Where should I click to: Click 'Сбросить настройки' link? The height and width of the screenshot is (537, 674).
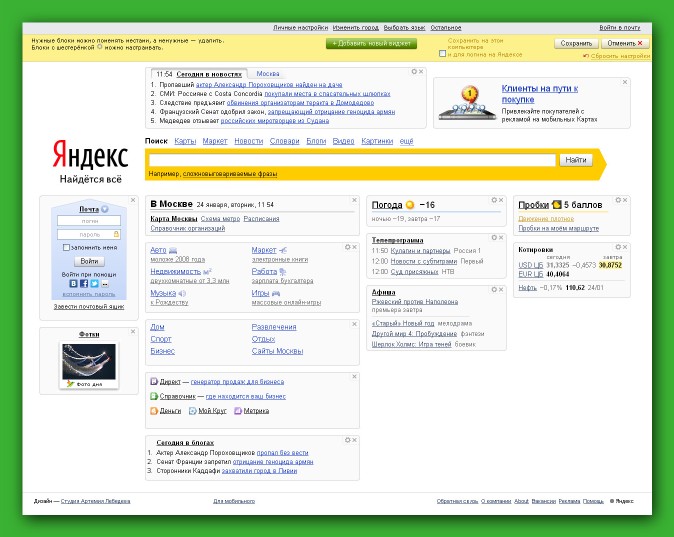(x=620, y=56)
